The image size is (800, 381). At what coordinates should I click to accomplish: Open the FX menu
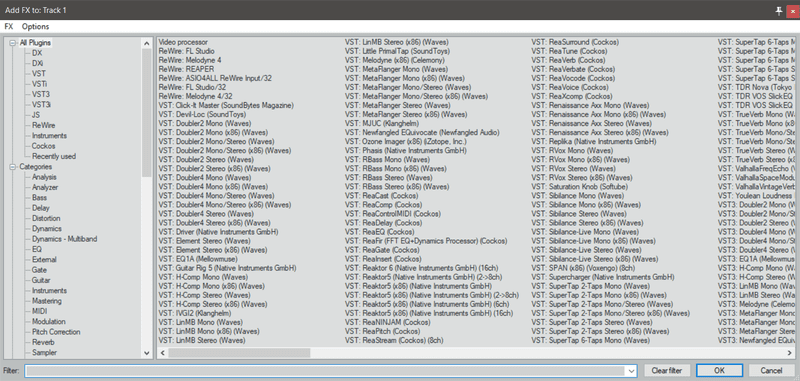click(x=9, y=27)
